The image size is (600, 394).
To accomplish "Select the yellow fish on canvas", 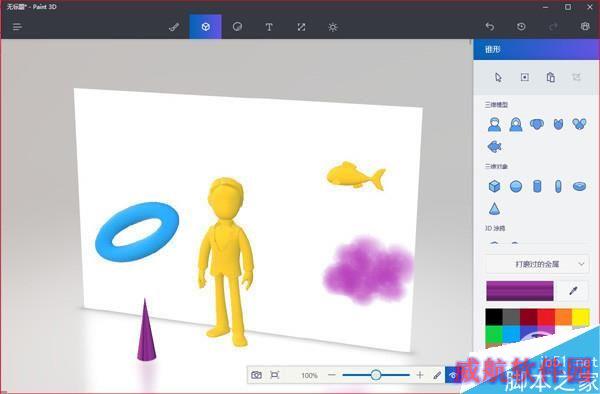I will pos(356,176).
